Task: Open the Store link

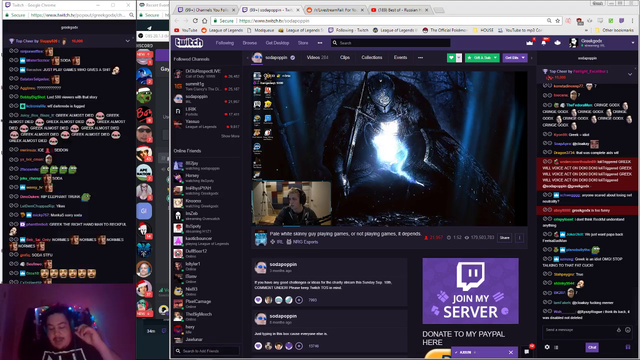Action: point(303,43)
